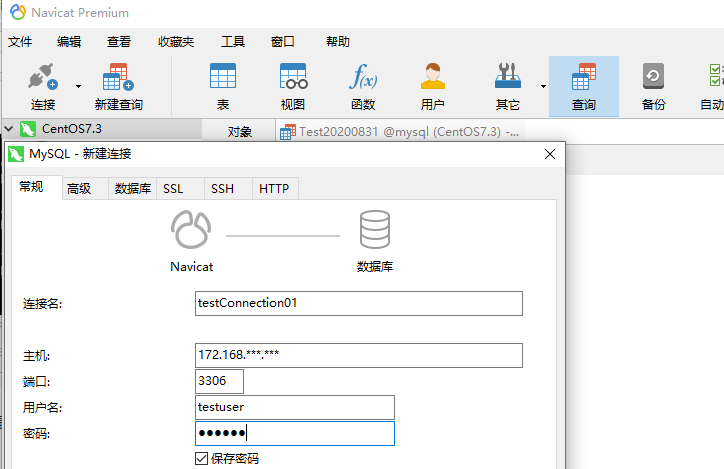Click the Automation (自动) toolbar icon

716,75
